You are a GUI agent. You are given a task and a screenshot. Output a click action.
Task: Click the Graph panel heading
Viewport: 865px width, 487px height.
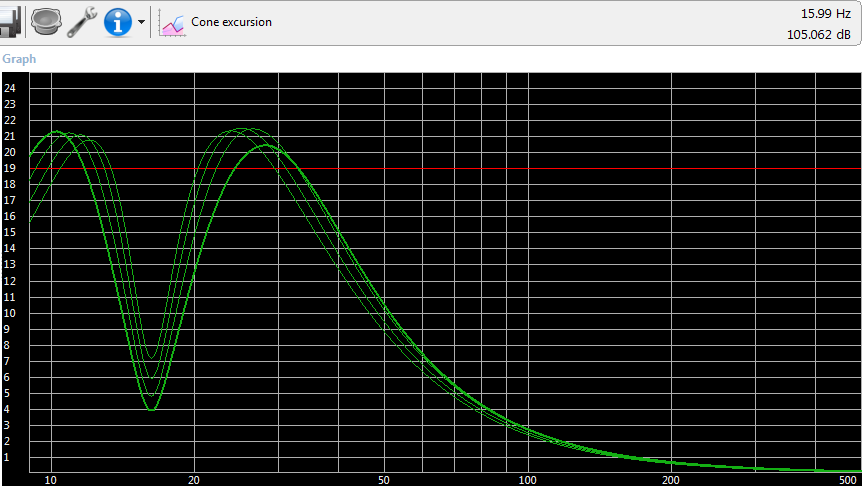point(19,58)
